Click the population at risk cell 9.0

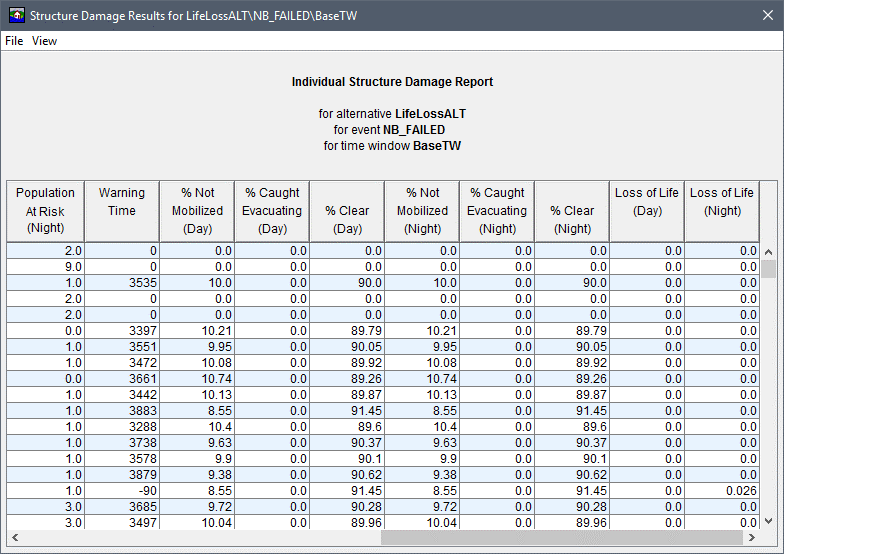click(x=45, y=267)
